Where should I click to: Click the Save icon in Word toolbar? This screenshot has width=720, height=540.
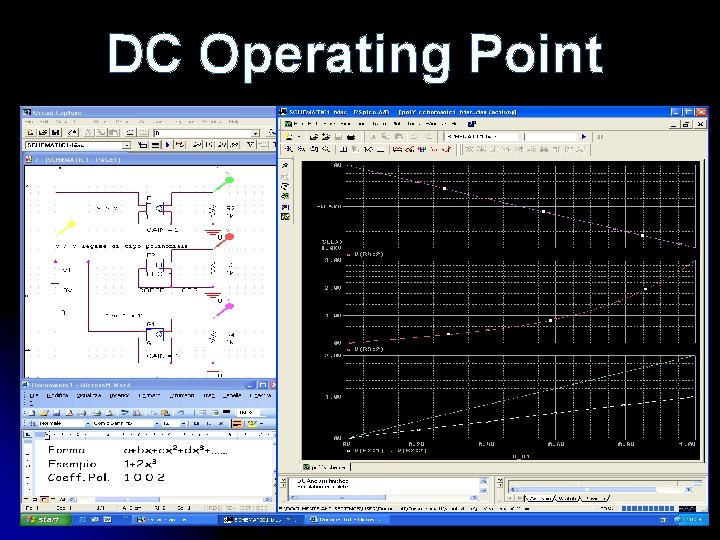pos(57,412)
